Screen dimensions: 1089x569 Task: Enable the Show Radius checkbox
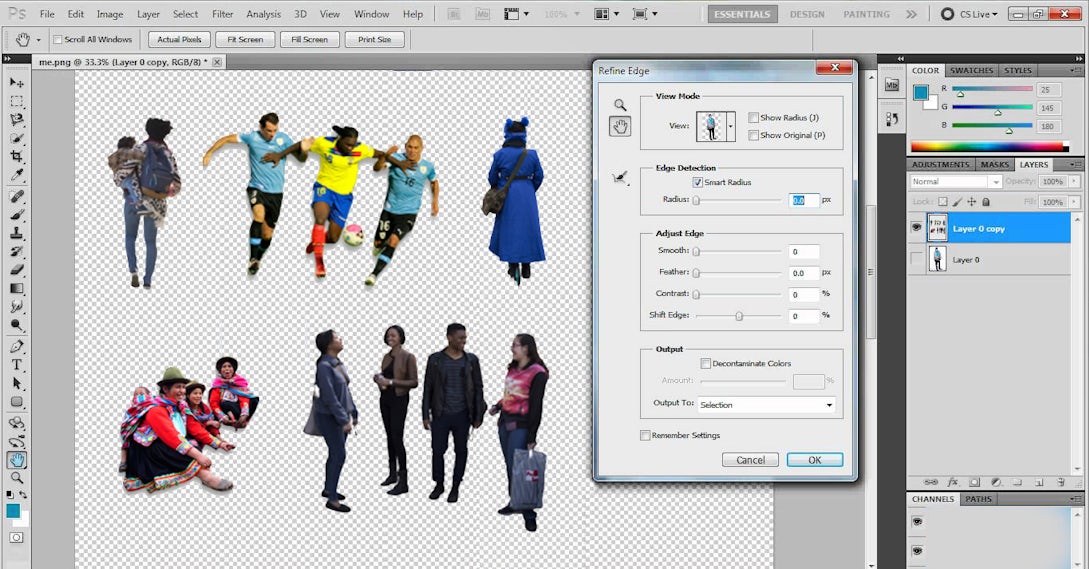coord(754,118)
